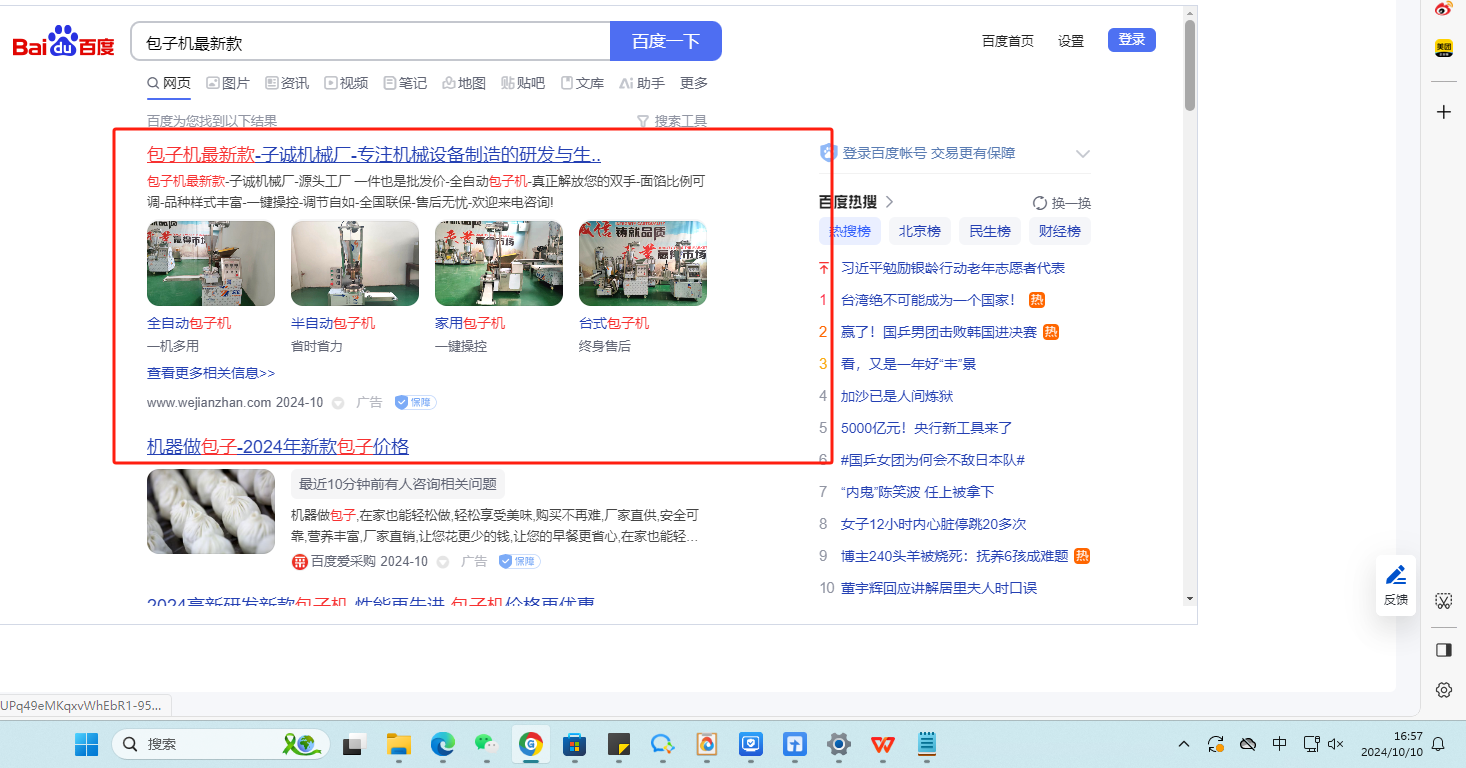Open the notification bell in system tray
Image resolution: width=1466 pixels, height=768 pixels.
pyautogui.click(x=1438, y=744)
